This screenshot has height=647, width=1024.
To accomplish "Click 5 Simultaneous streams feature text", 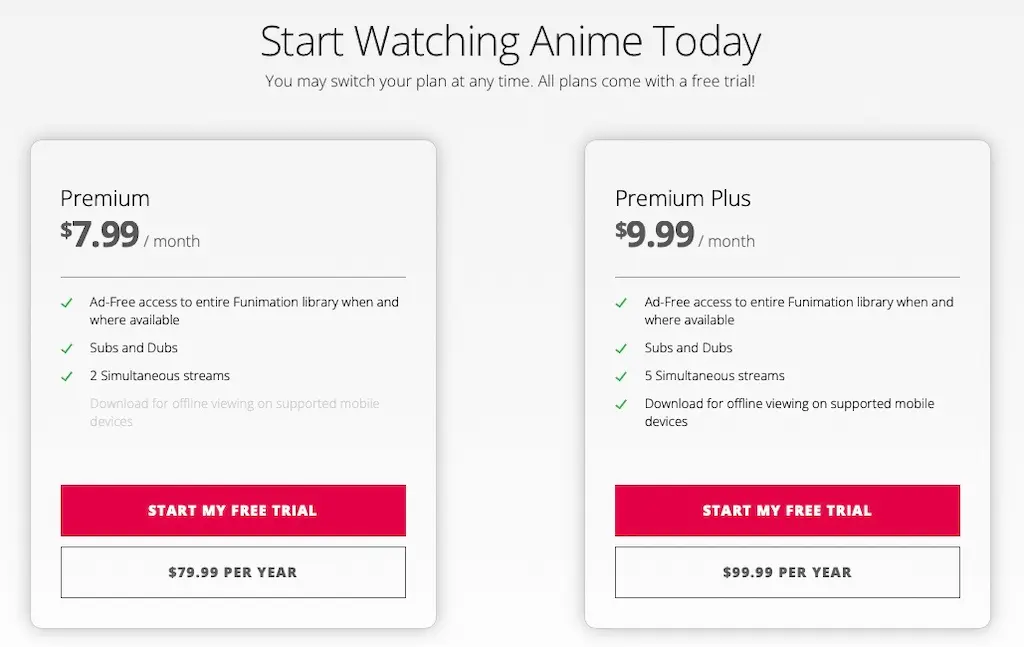I will tap(714, 375).
